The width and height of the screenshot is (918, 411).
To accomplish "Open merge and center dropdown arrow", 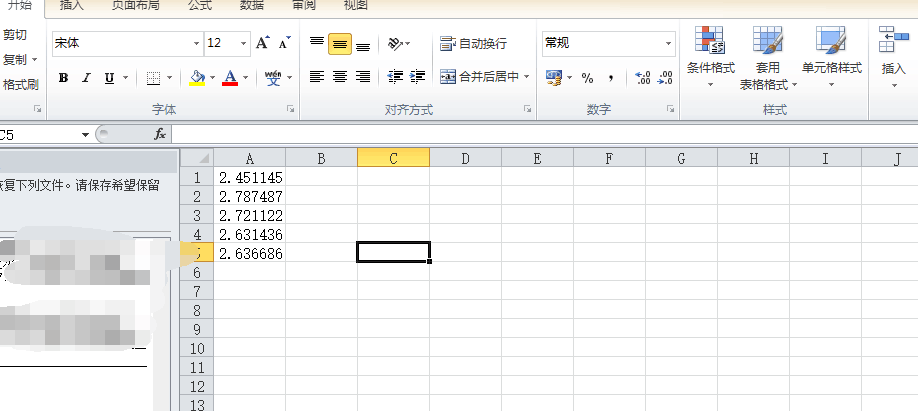I will (527, 77).
